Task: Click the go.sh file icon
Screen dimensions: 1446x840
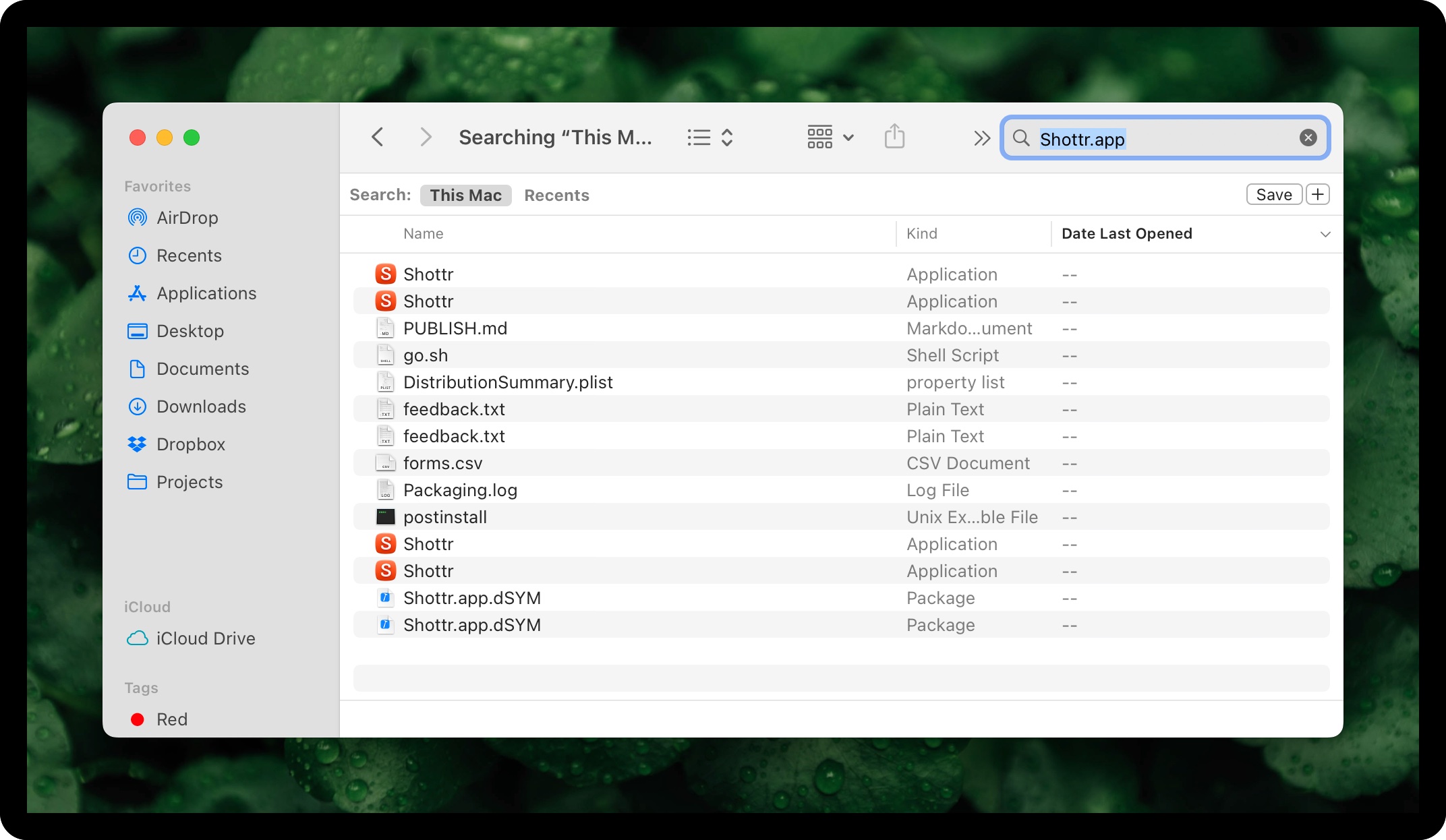Action: (385, 355)
